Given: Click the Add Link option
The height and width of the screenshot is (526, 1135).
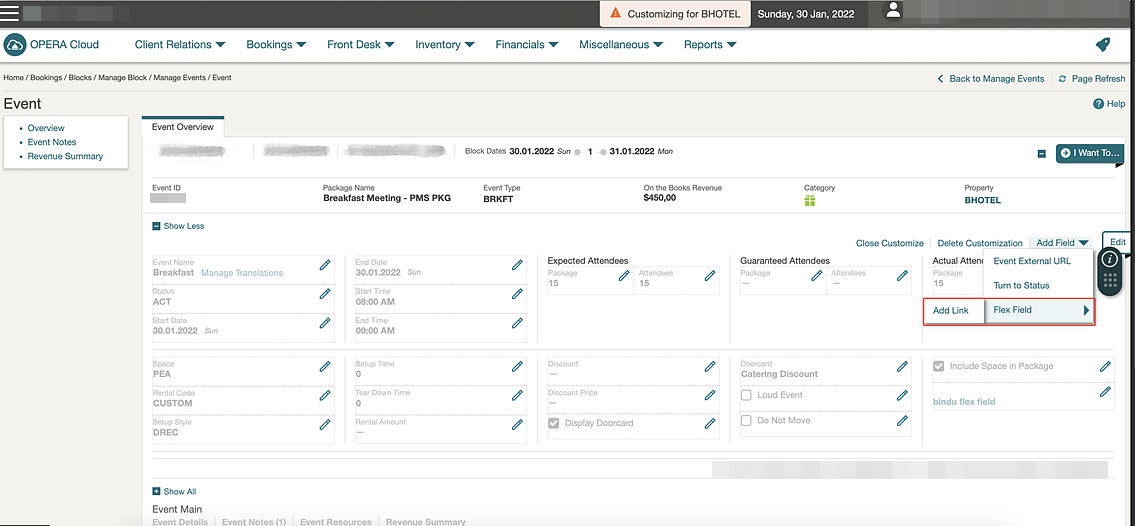Looking at the screenshot, I should (951, 311).
